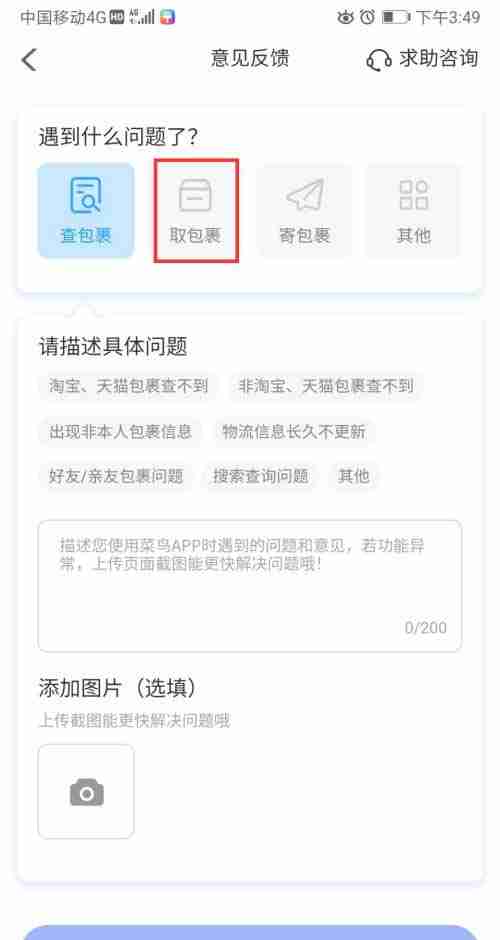Tap the 添加图片（选填） label
Viewport: 500px width, 940px height.
(118, 688)
